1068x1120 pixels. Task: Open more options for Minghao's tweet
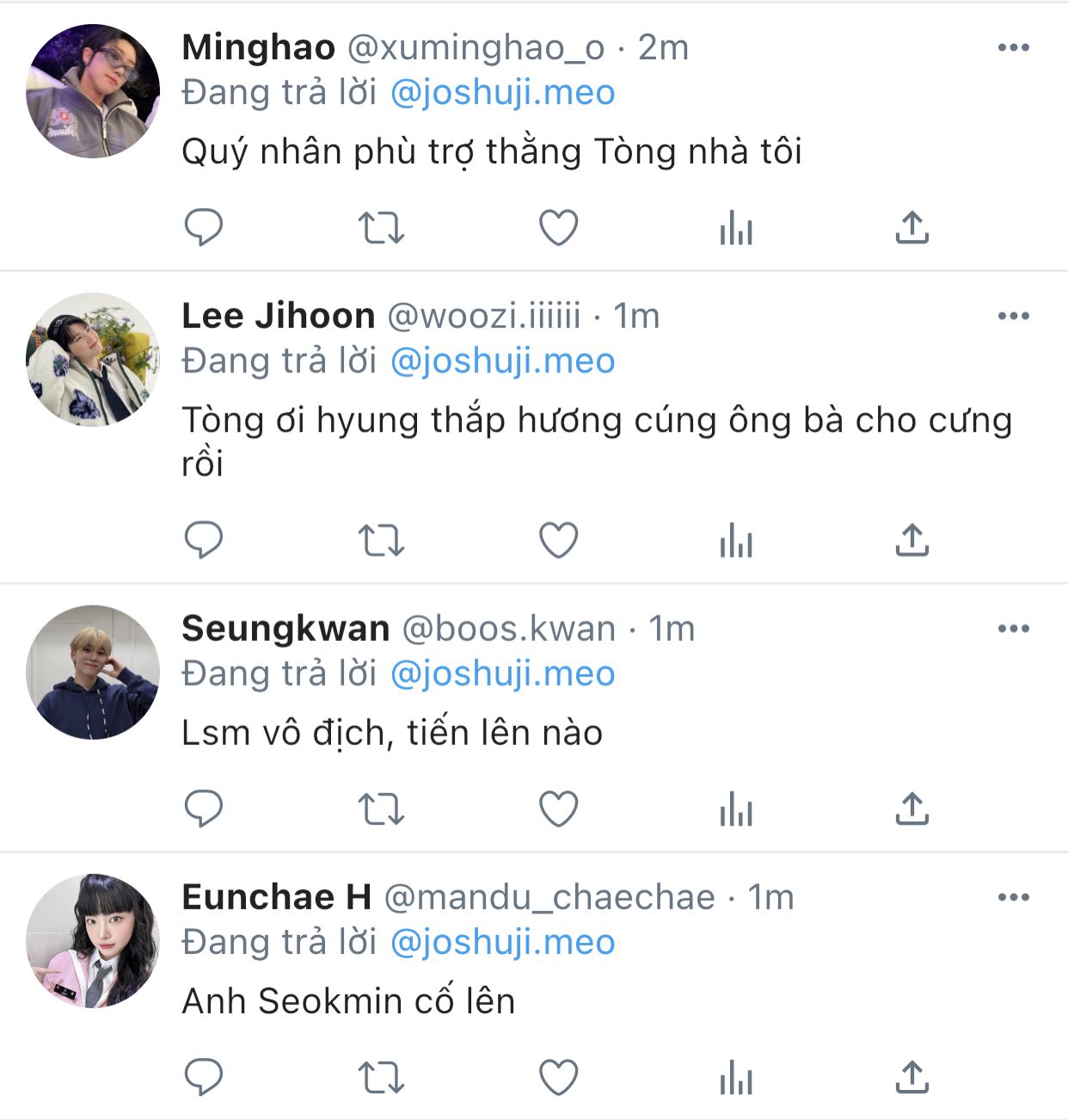tap(1014, 47)
